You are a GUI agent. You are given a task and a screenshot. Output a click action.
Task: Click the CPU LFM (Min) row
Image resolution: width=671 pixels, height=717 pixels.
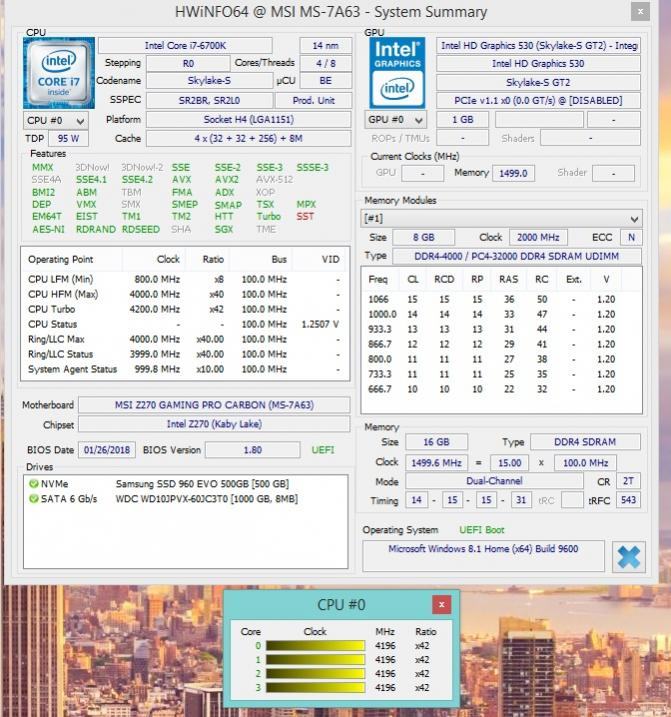point(185,279)
